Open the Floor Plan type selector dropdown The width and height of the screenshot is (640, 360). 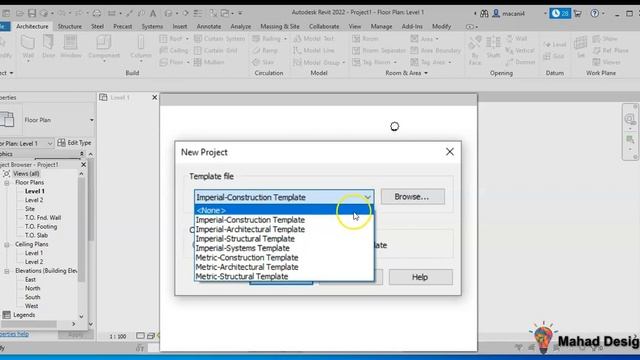tap(91, 120)
